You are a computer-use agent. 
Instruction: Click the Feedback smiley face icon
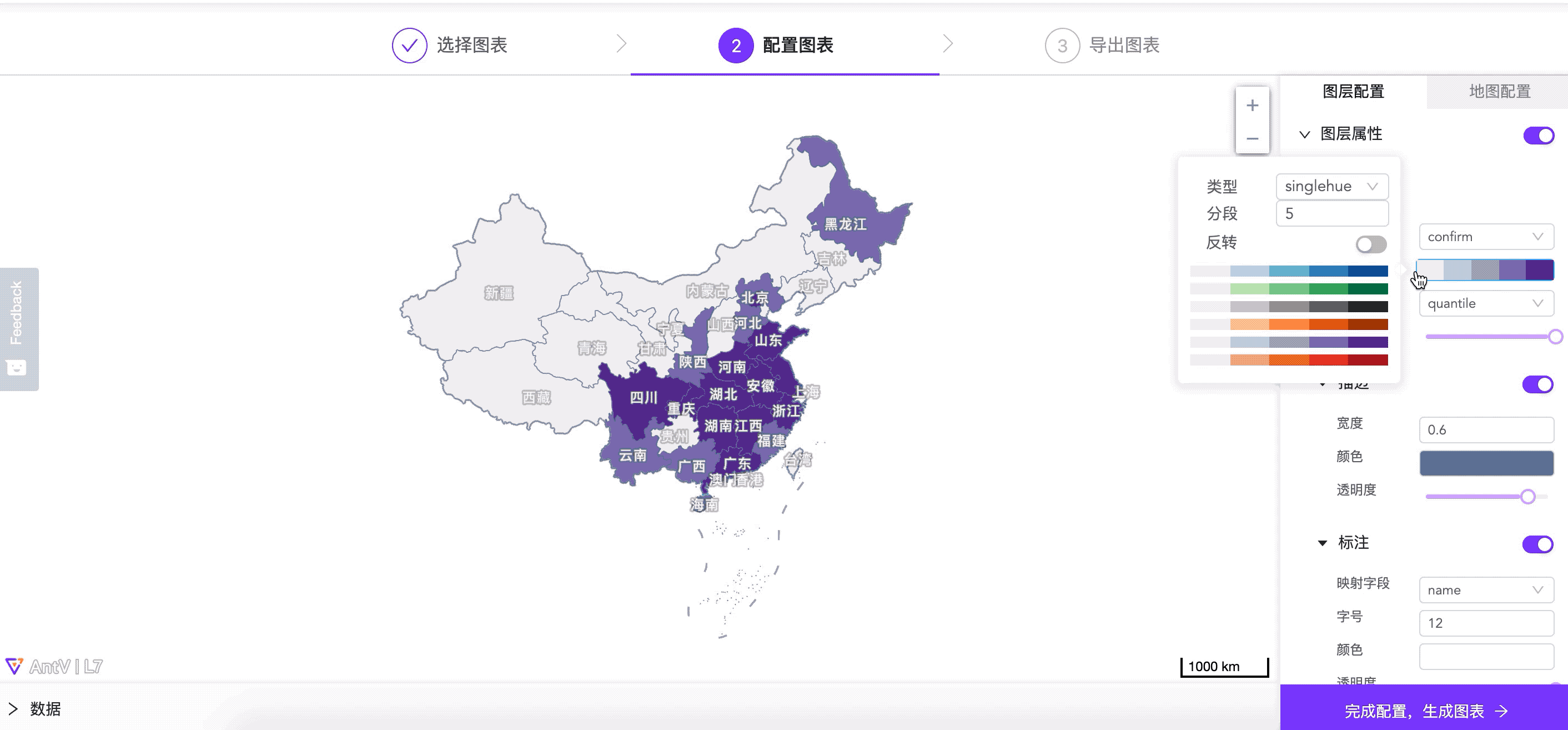17,367
